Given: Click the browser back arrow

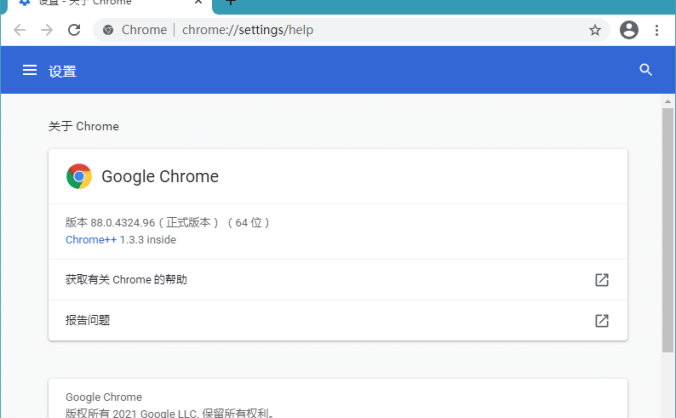Looking at the screenshot, I should [19, 30].
